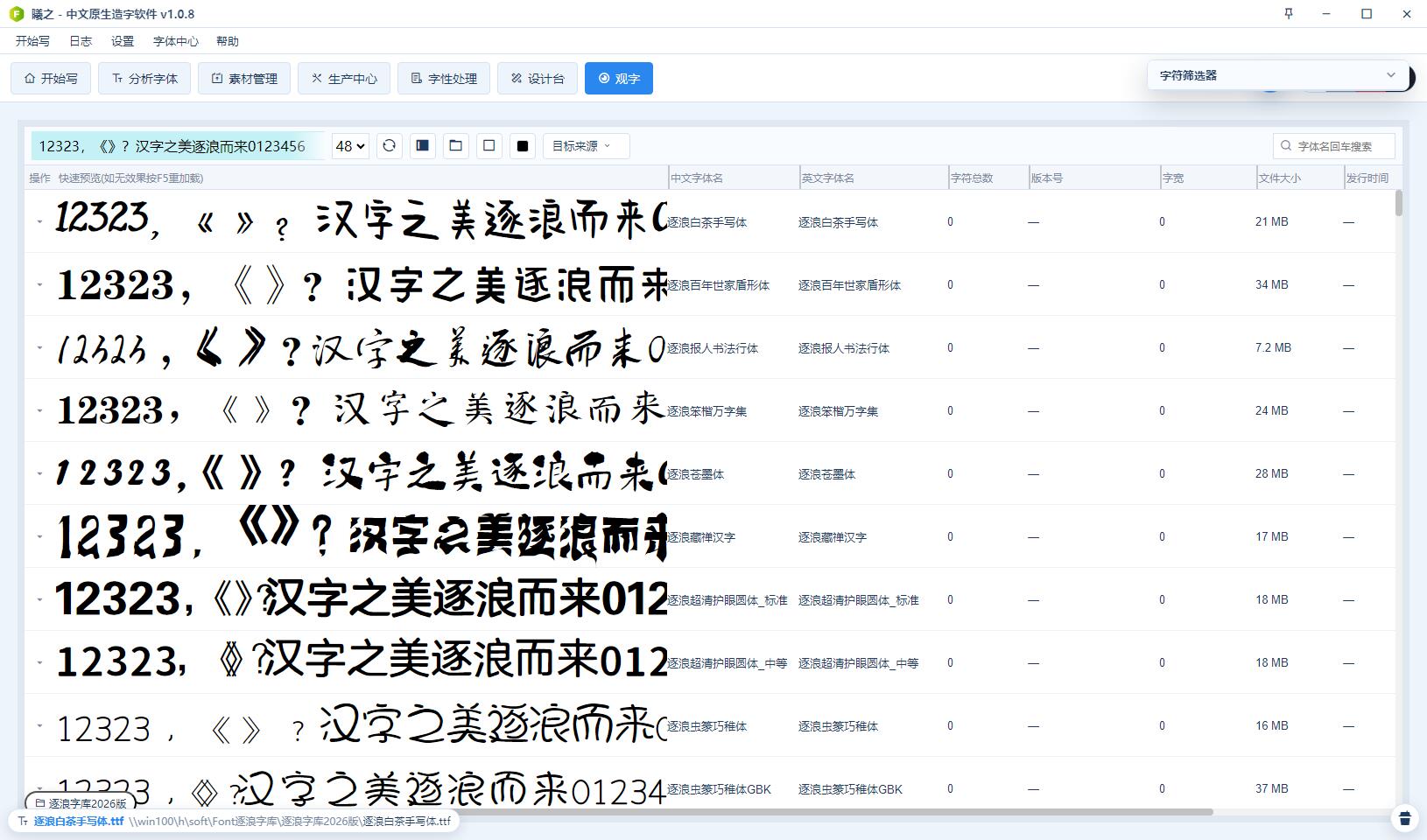This screenshot has width=1427, height=840.
Task: Click the refresh preview icon
Action: click(390, 146)
